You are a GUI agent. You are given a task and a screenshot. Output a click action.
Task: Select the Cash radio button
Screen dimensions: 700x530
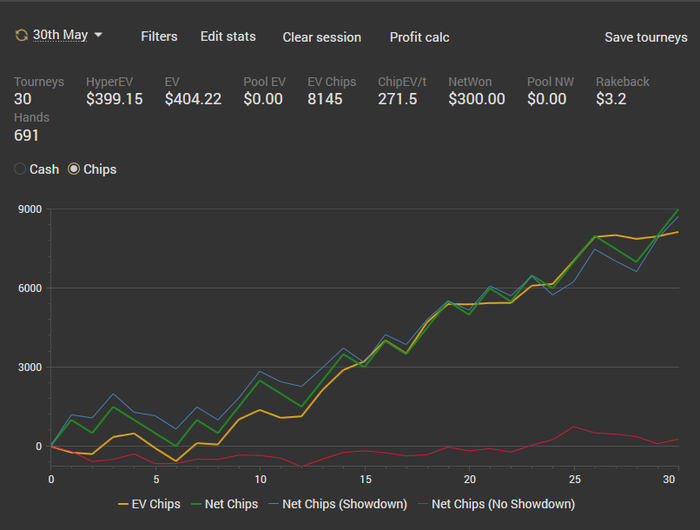(20, 169)
